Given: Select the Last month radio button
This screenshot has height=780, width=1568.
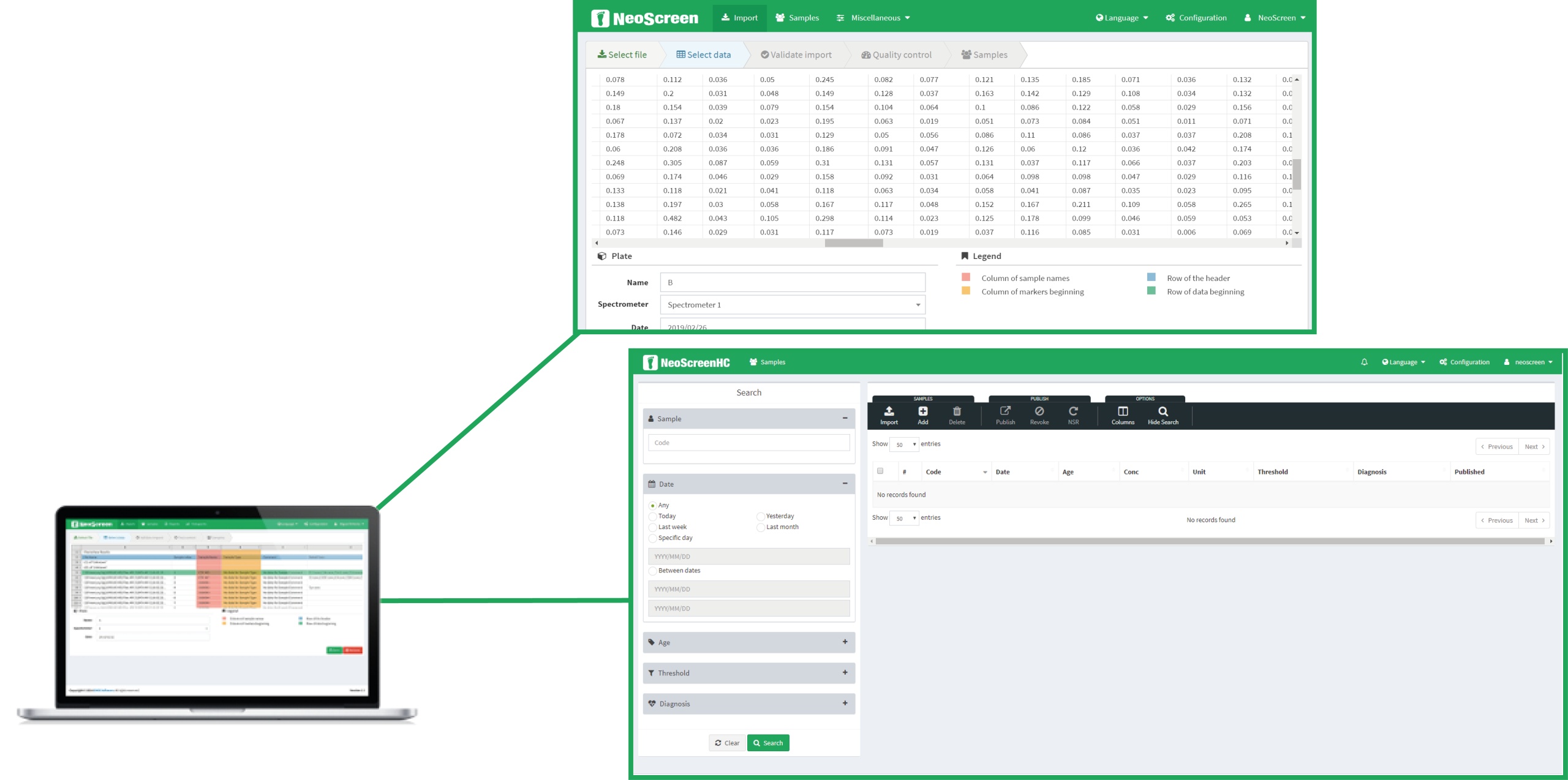Looking at the screenshot, I should pos(760,527).
